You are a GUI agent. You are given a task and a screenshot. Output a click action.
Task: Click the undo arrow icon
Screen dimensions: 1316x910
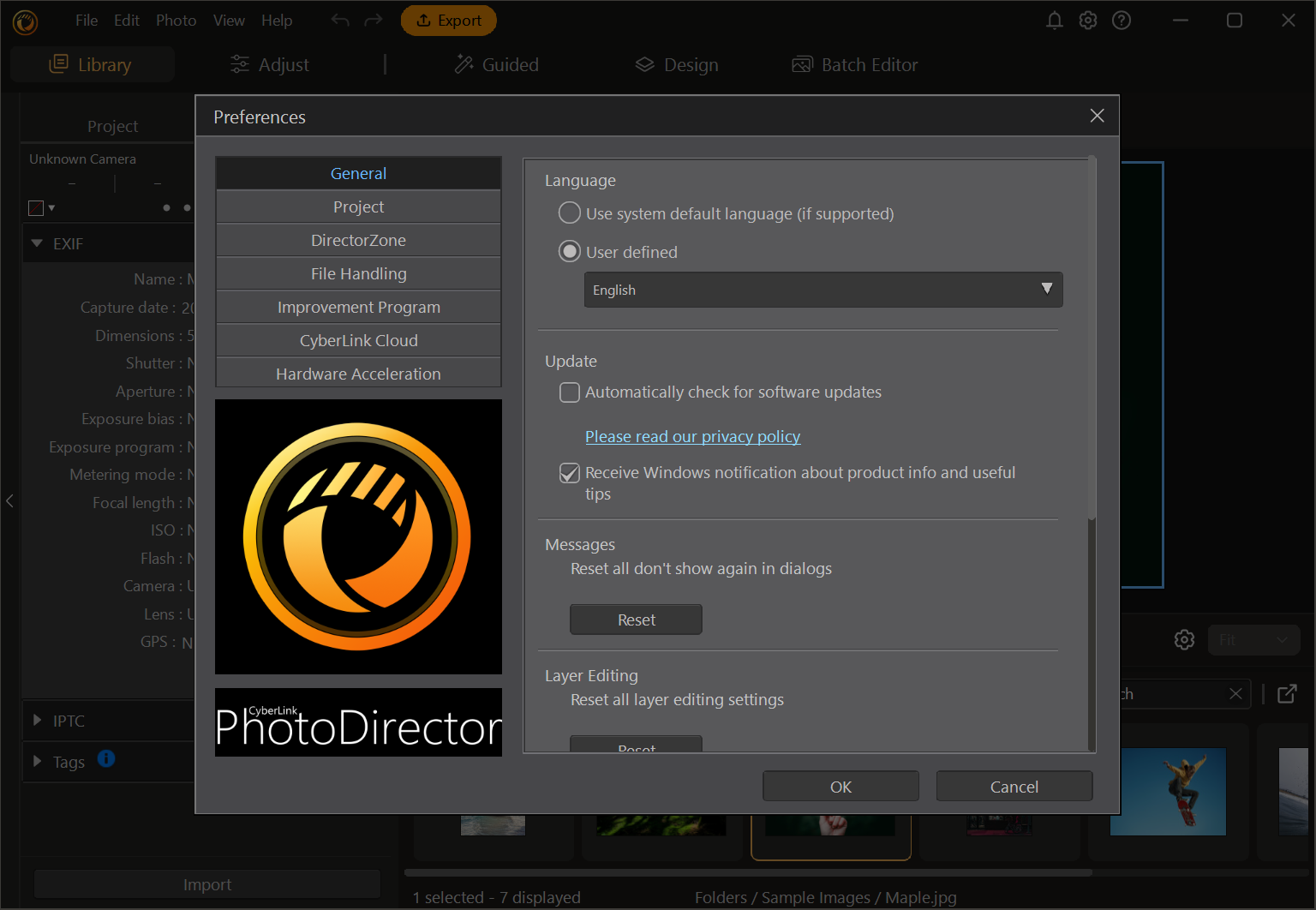tap(340, 21)
